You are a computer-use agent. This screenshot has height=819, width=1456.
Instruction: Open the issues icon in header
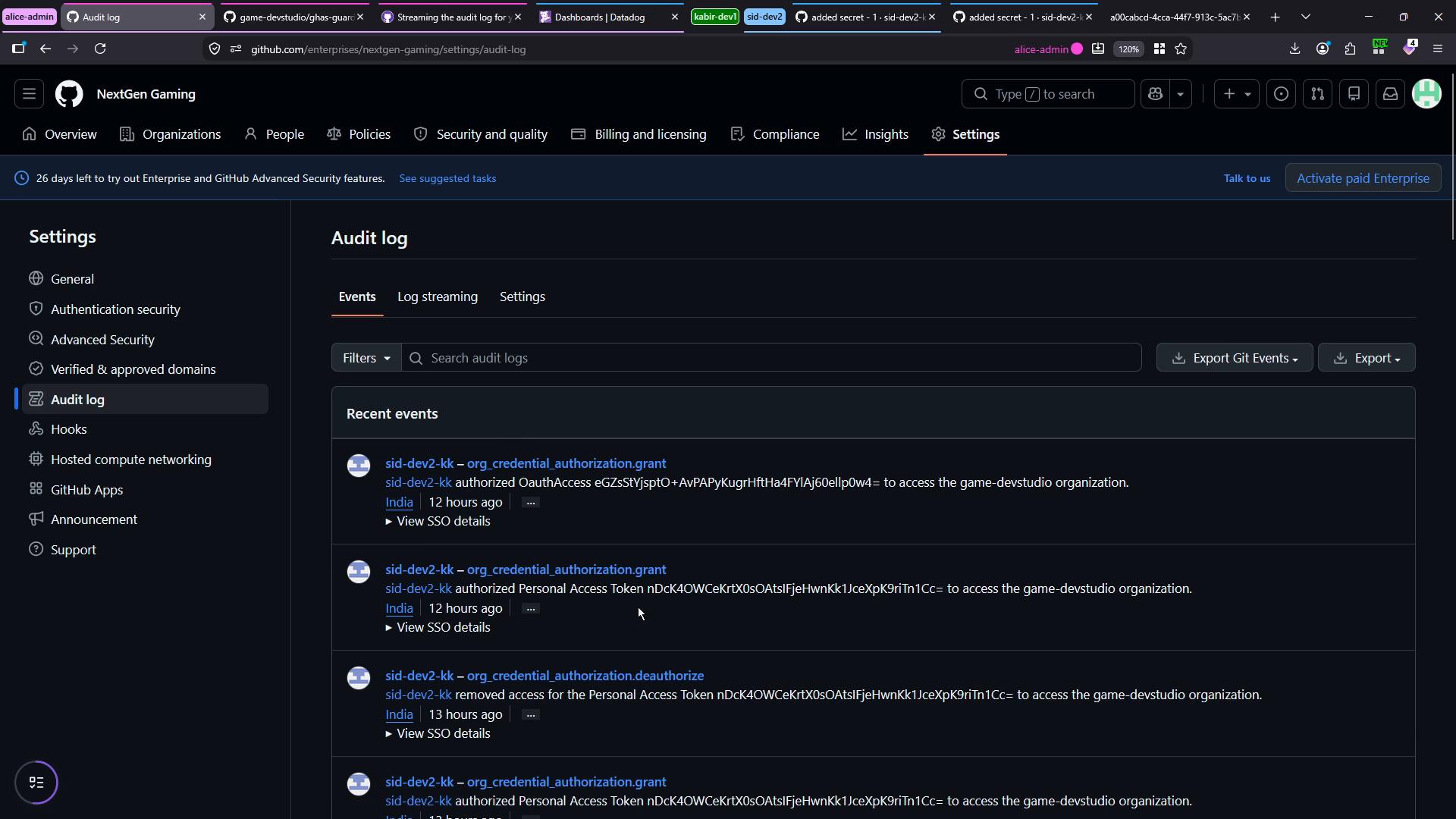[1281, 94]
